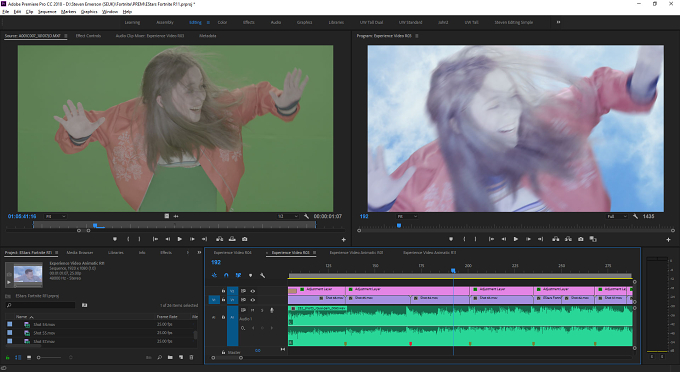Image resolution: width=680 pixels, height=372 pixels.
Task: Open the Program monitor button editor
Action: pos(668,239)
